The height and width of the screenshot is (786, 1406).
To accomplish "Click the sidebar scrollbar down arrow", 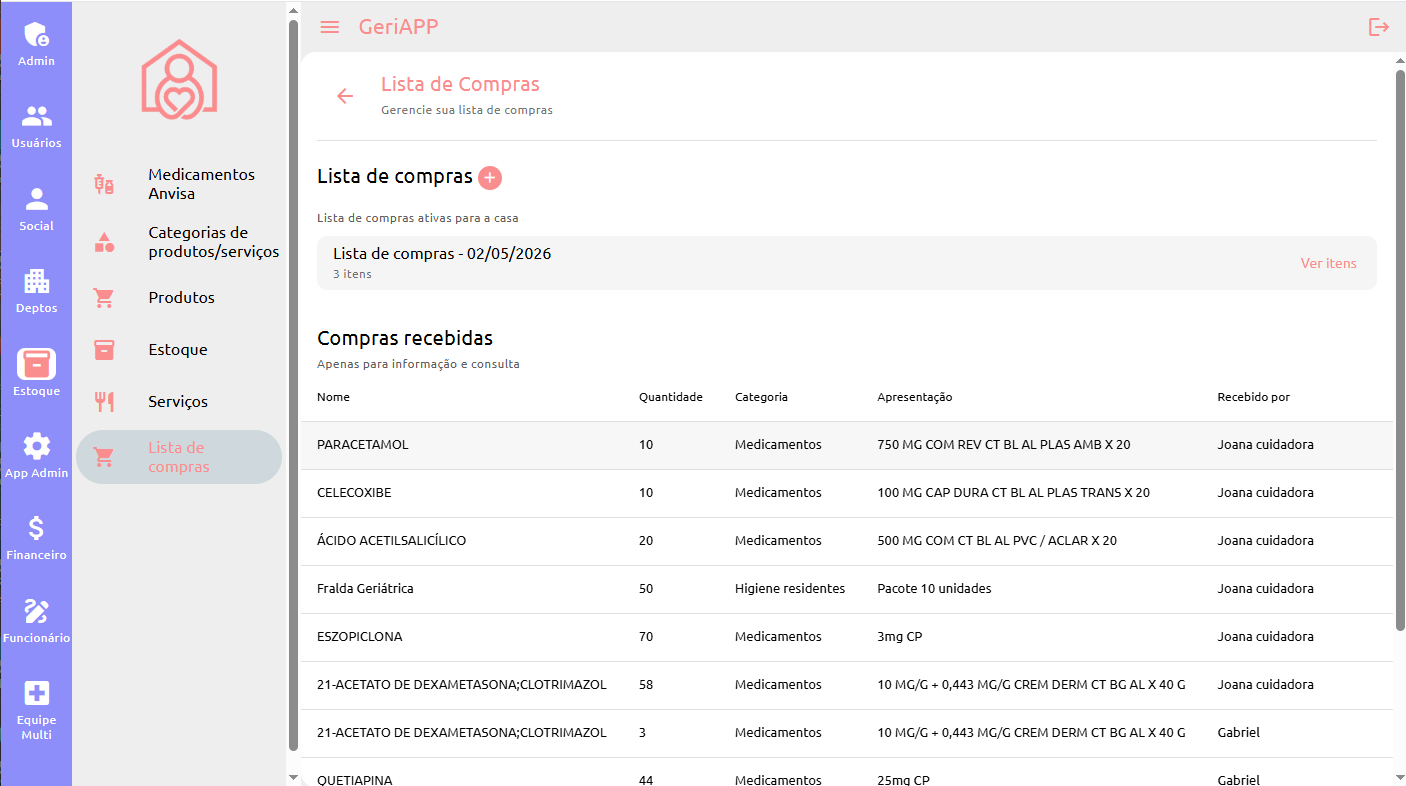I will point(293,777).
